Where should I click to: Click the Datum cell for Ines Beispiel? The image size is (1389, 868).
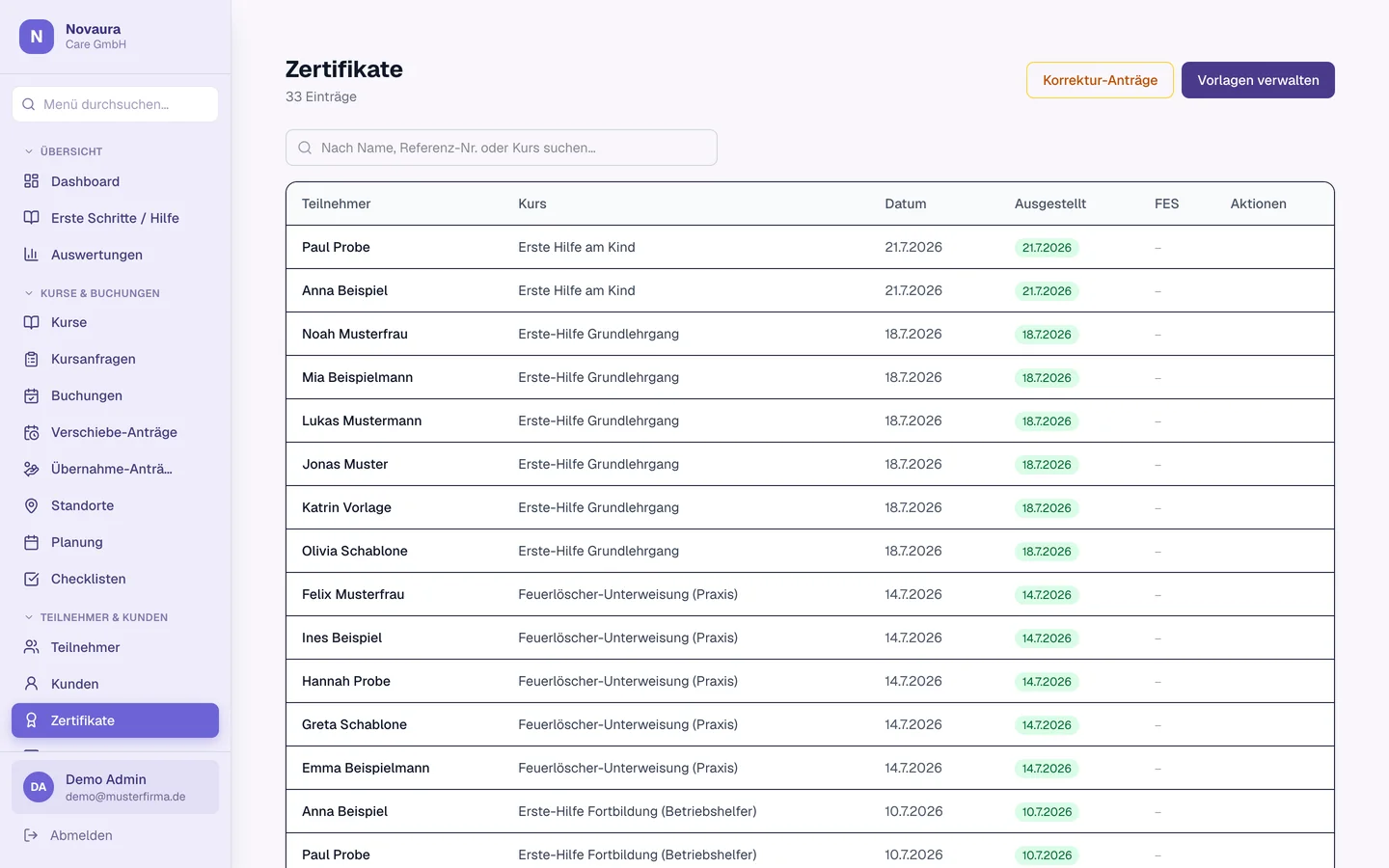pyautogui.click(x=913, y=637)
